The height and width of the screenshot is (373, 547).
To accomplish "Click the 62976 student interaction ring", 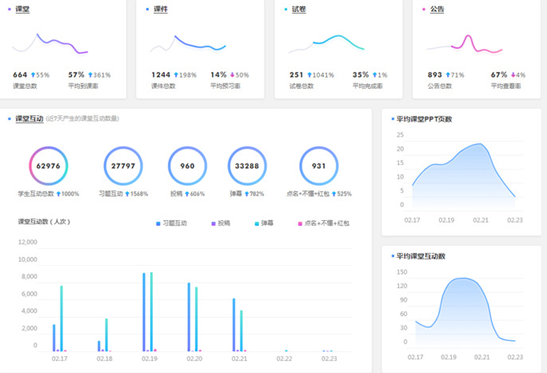I will coord(48,166).
